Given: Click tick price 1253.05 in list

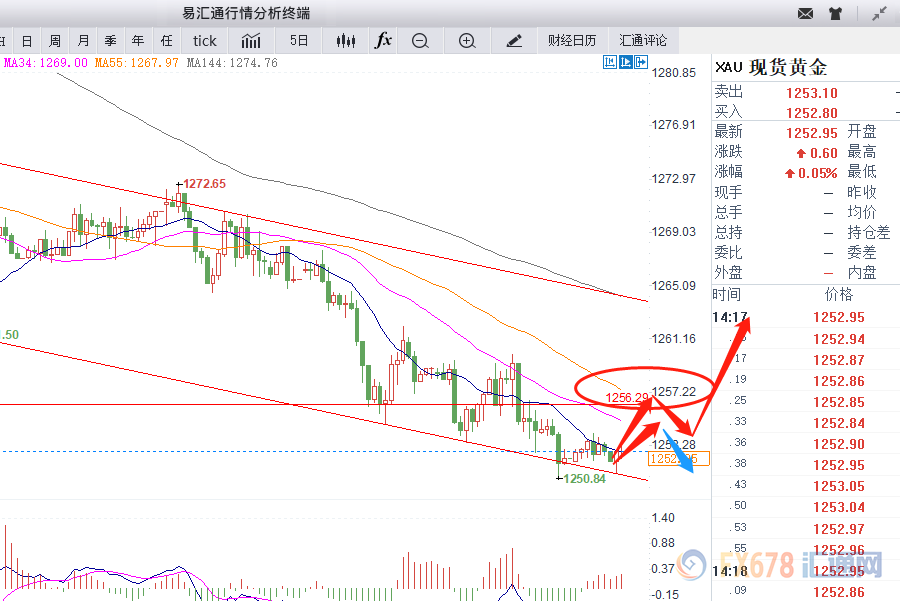Looking at the screenshot, I should (x=839, y=486).
